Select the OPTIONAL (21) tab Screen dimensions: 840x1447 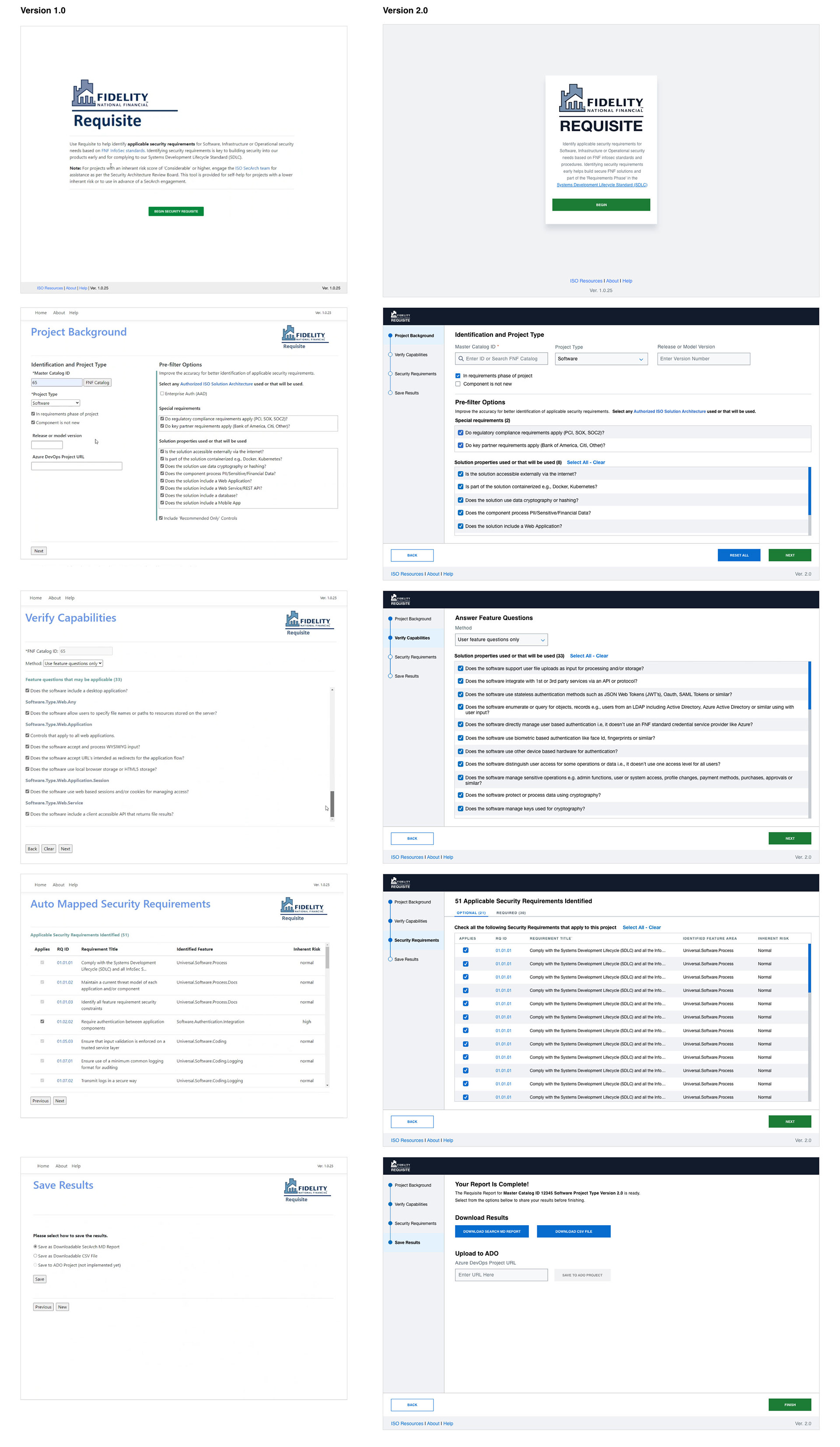tap(471, 913)
